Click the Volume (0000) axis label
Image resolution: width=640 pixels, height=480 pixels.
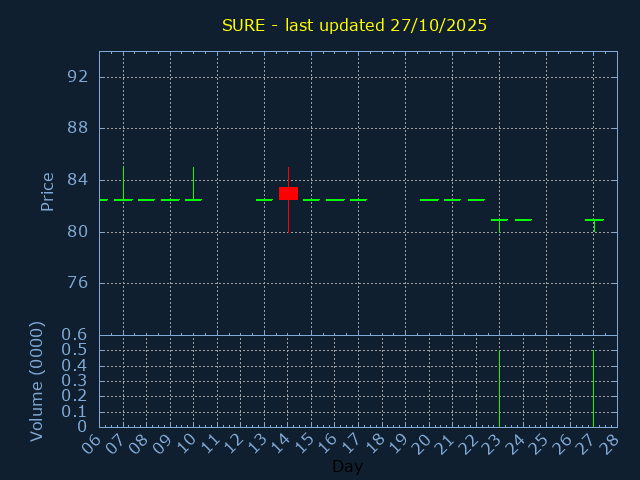click(37, 381)
